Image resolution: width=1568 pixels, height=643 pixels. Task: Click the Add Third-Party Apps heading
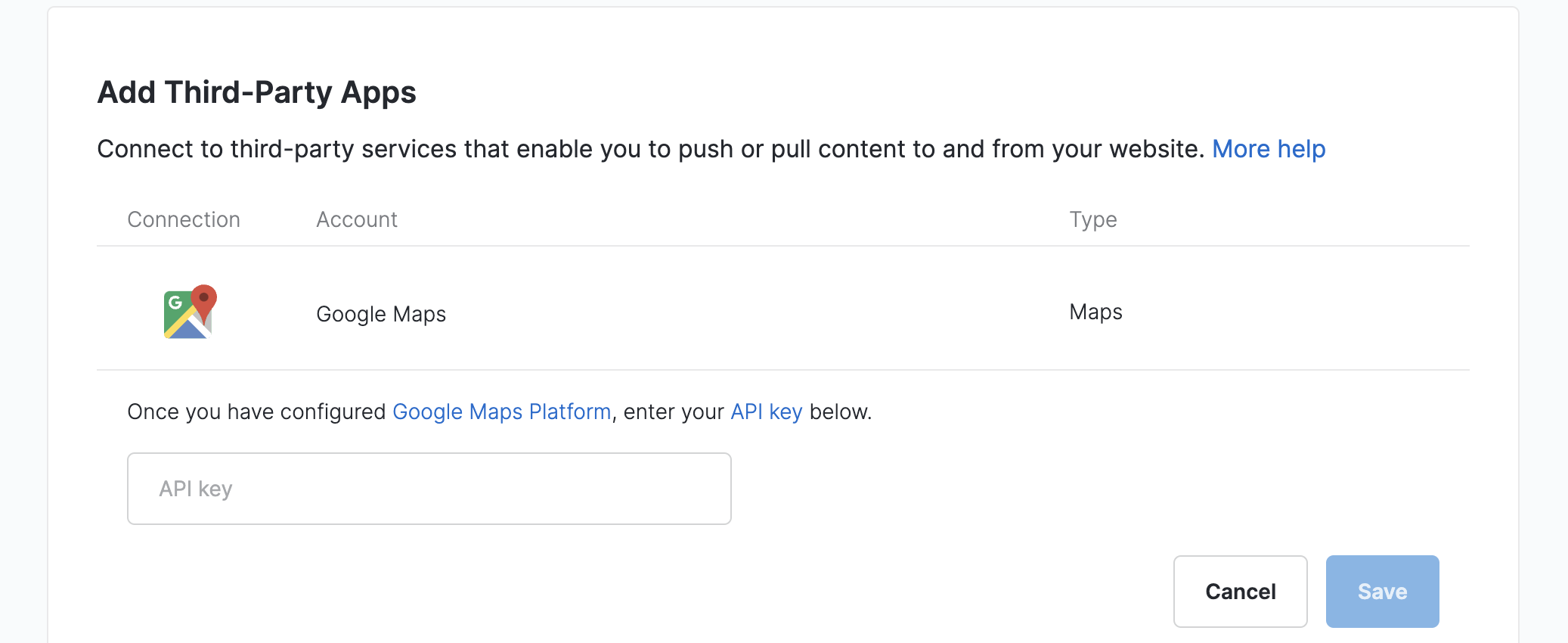point(257,92)
